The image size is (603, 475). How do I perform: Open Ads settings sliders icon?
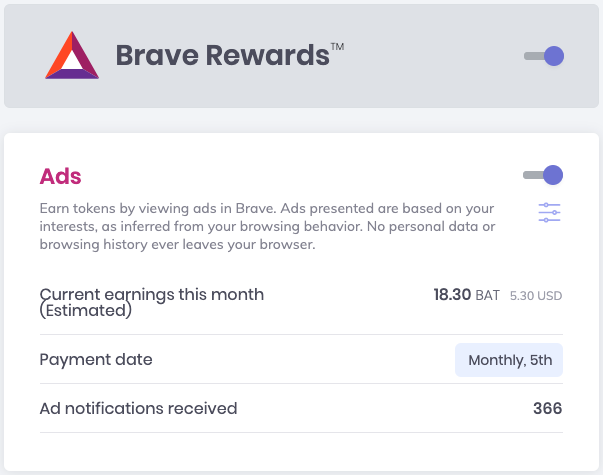click(x=549, y=212)
